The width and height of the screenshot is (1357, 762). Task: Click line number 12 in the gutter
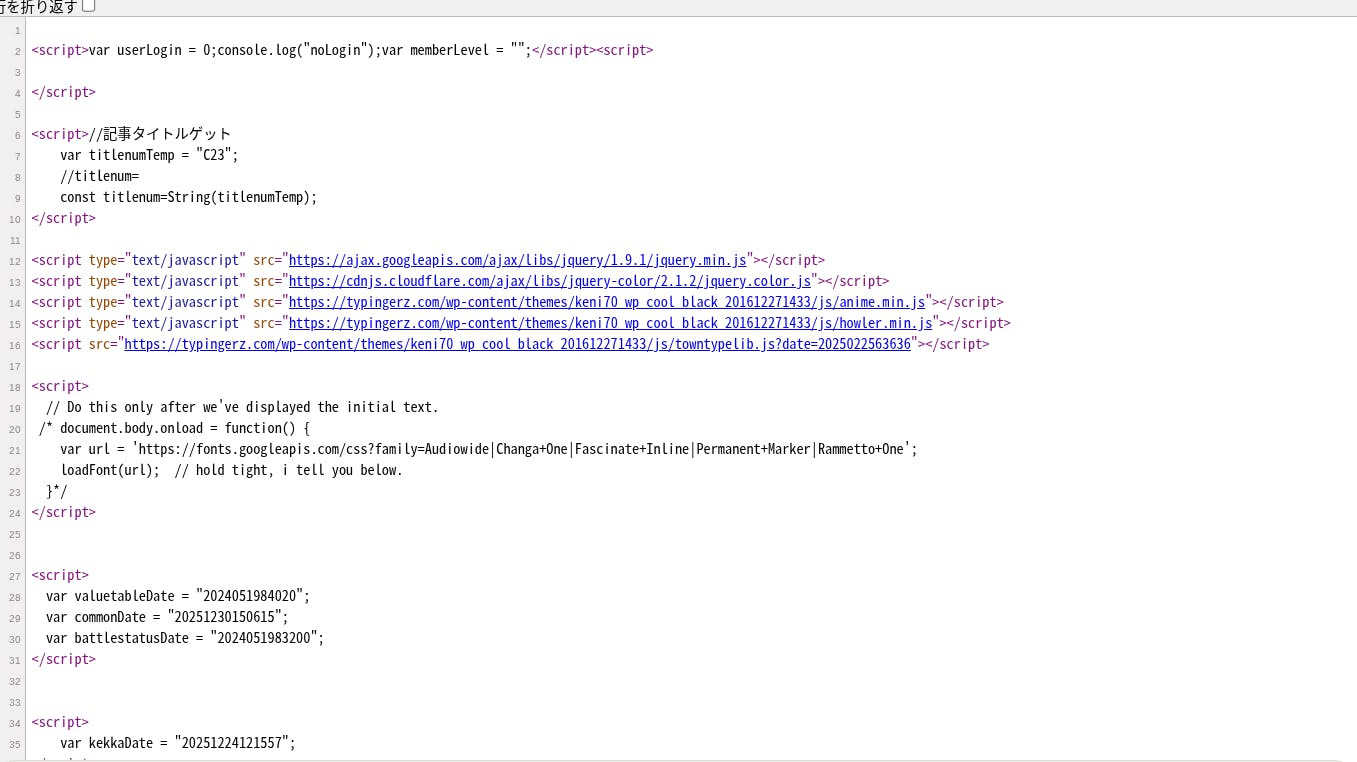point(15,261)
